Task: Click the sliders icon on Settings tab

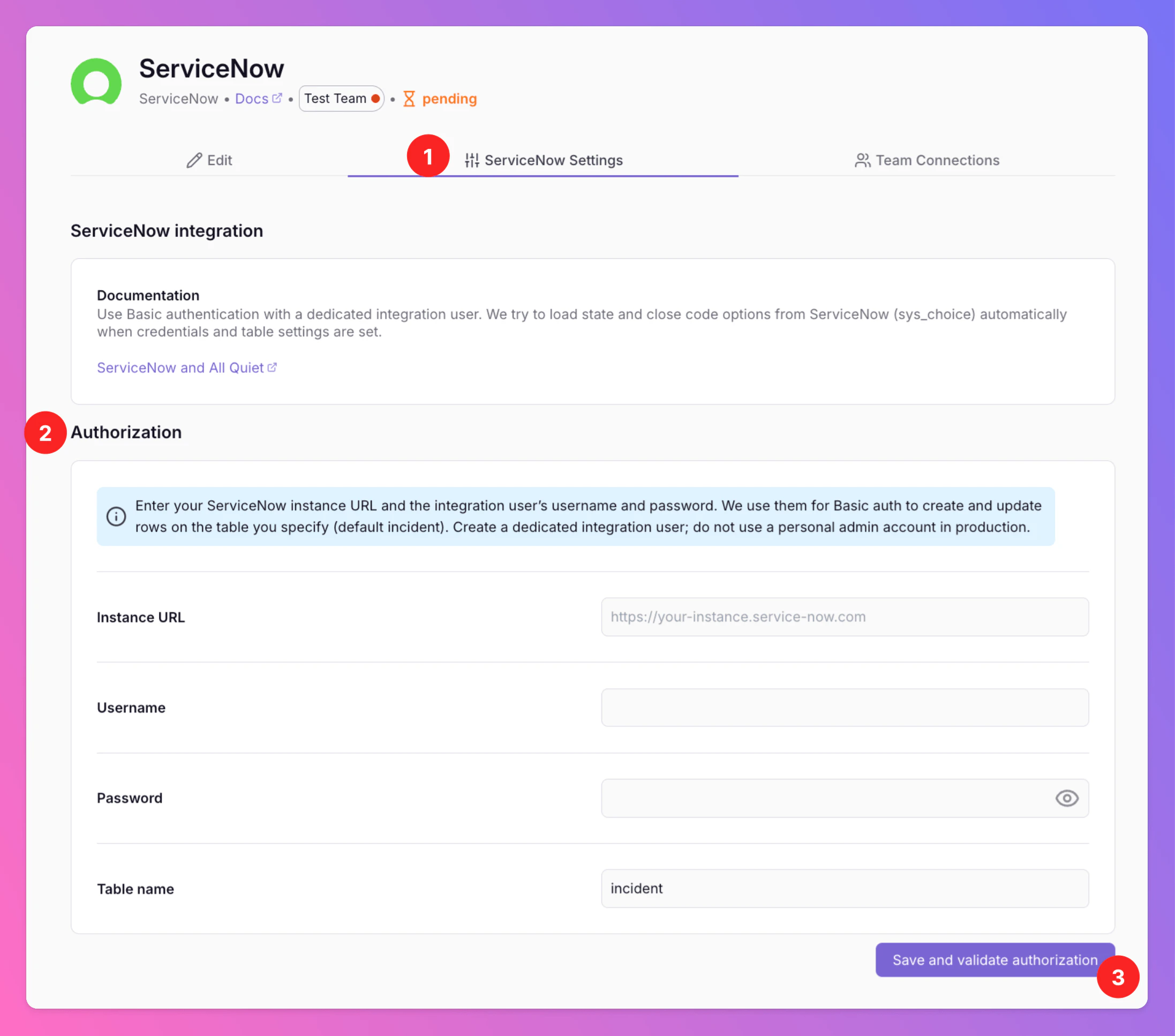Action: [472, 160]
